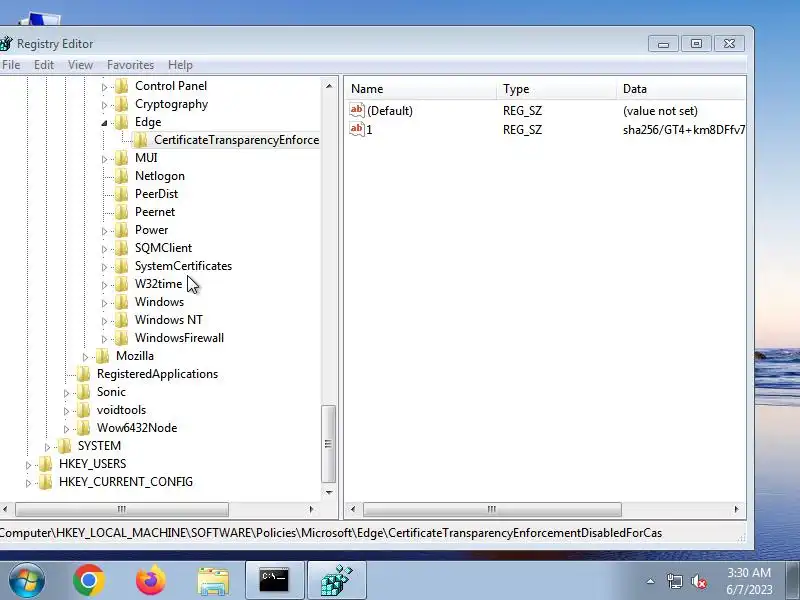Expand the SQMClient key
Viewport: 800px width, 600px height.
(x=104, y=249)
